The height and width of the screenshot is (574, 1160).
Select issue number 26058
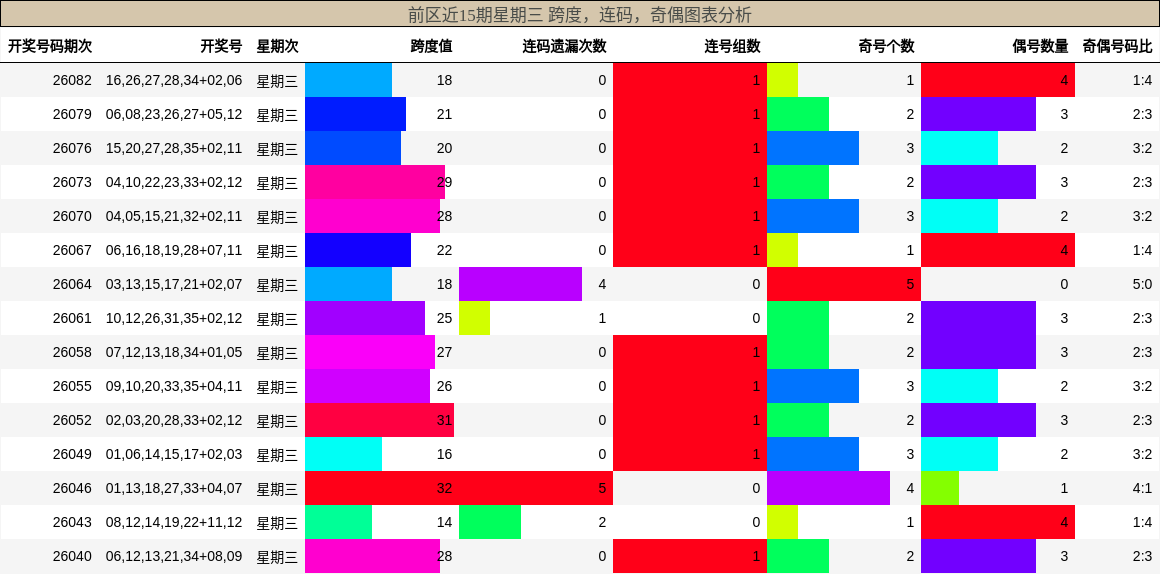pos(72,352)
